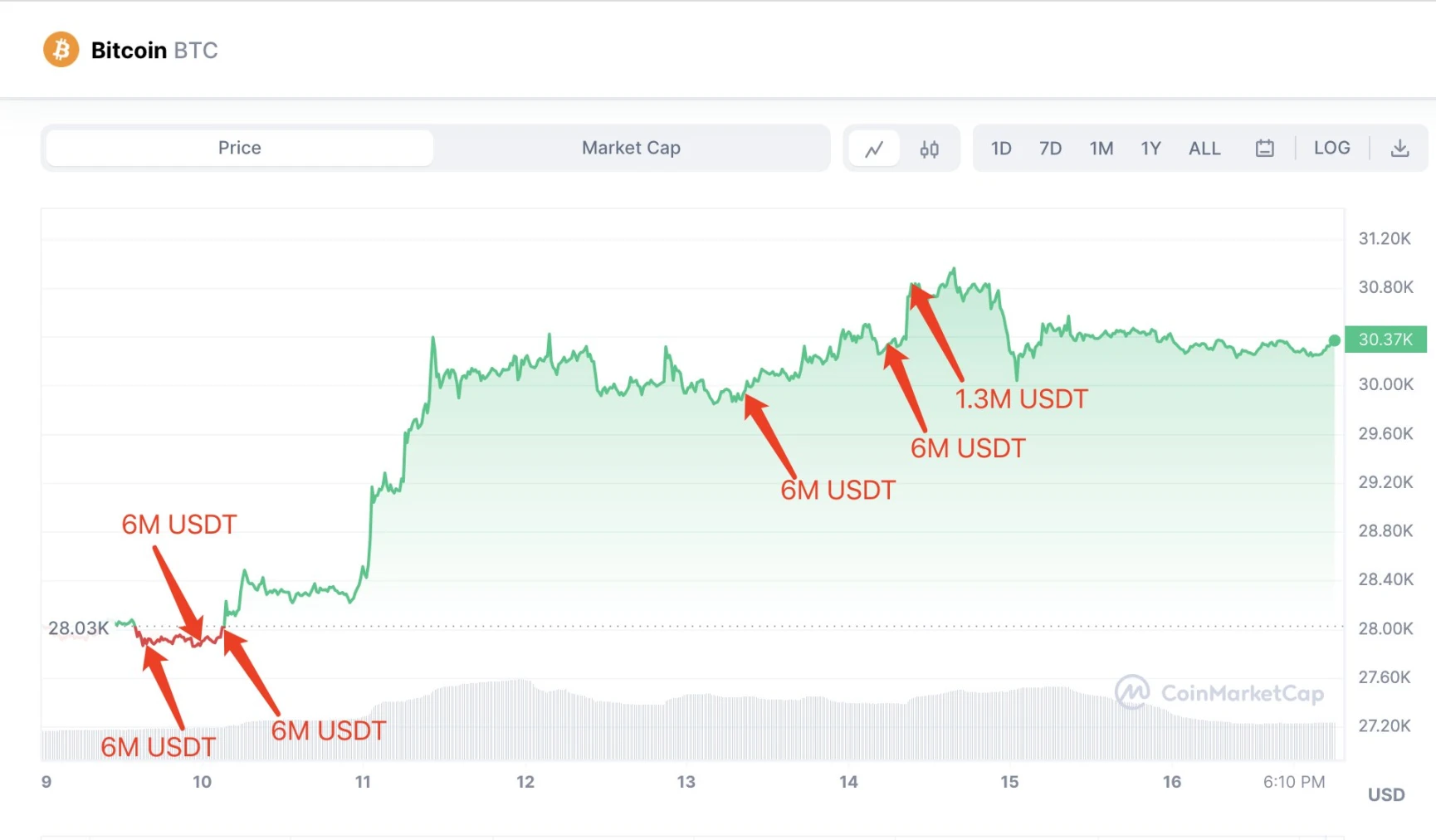Choose the 1M time range
This screenshot has height=840, width=1436.
point(1101,149)
